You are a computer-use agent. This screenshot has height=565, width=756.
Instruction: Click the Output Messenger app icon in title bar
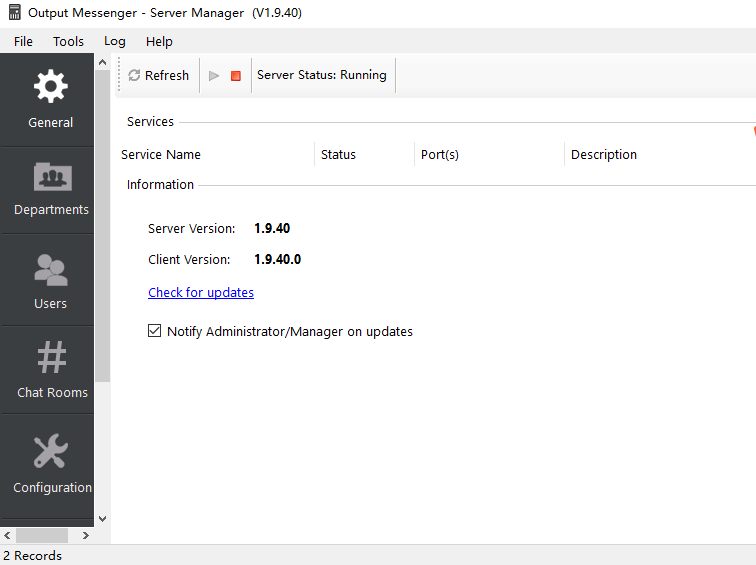[15, 12]
